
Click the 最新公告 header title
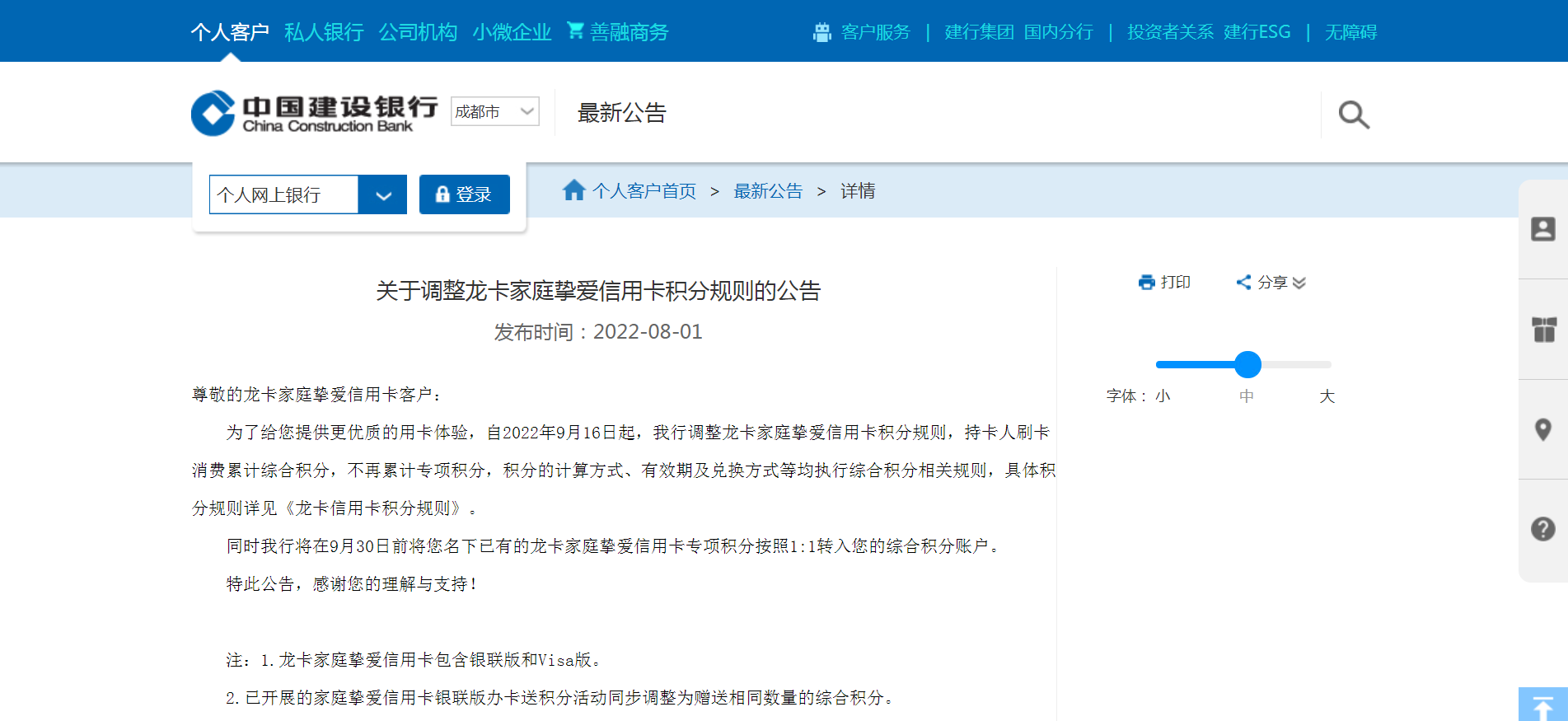(622, 113)
